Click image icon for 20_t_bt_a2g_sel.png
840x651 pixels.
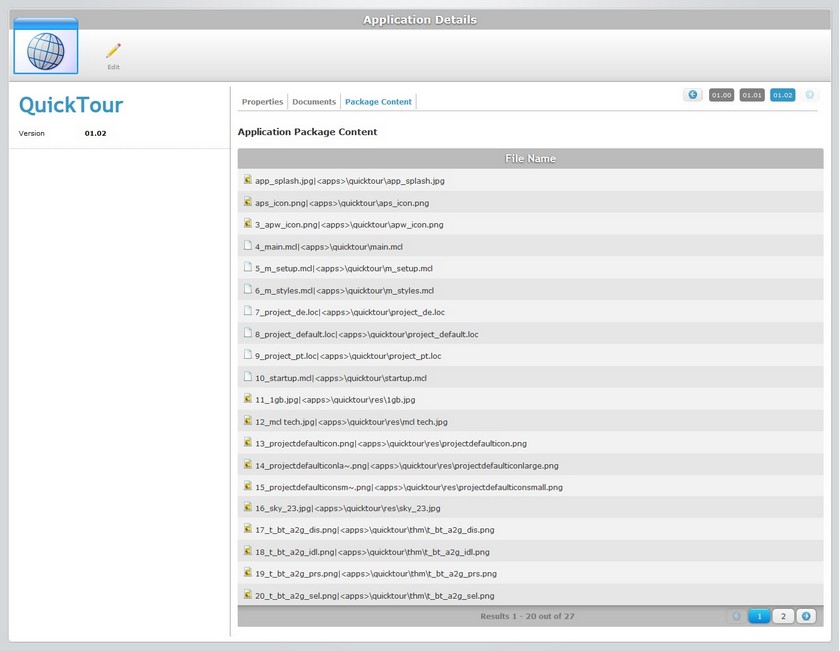[x=248, y=594]
